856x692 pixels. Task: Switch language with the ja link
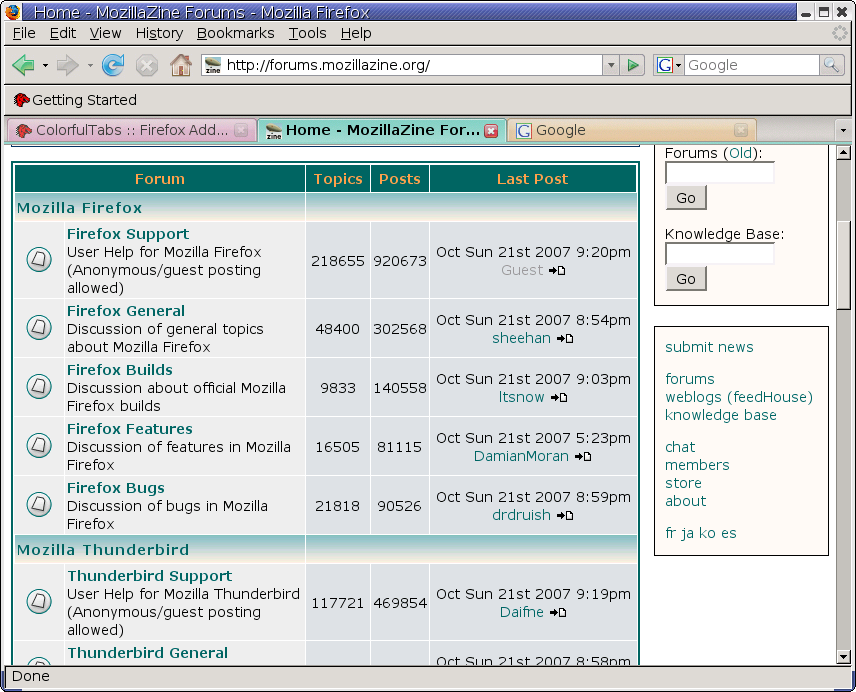click(x=687, y=533)
